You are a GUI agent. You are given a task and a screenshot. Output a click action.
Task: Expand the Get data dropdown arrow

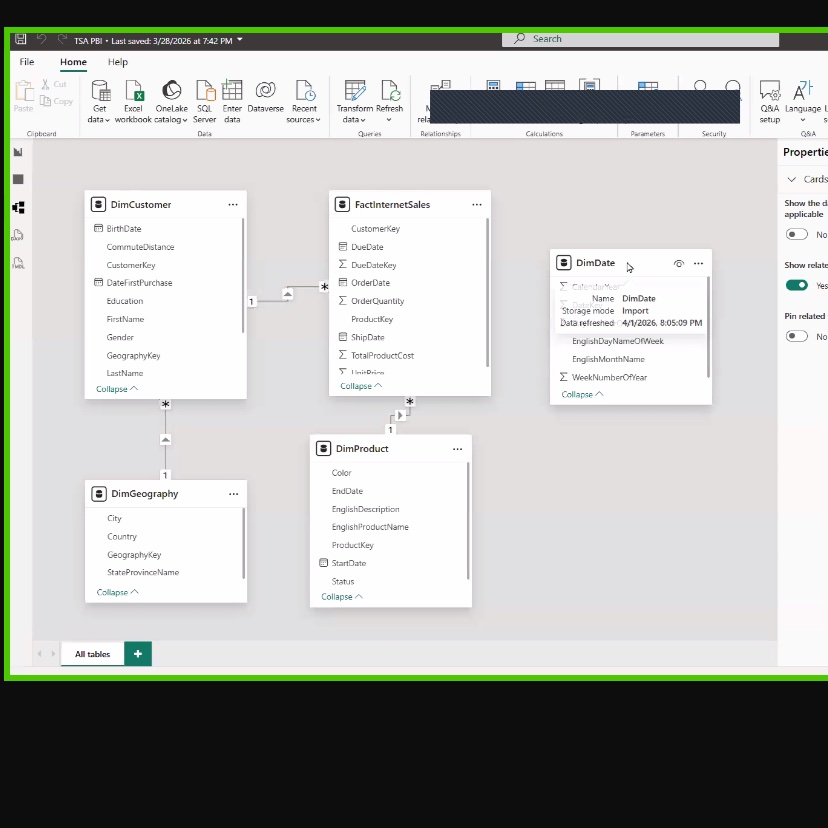click(107, 120)
